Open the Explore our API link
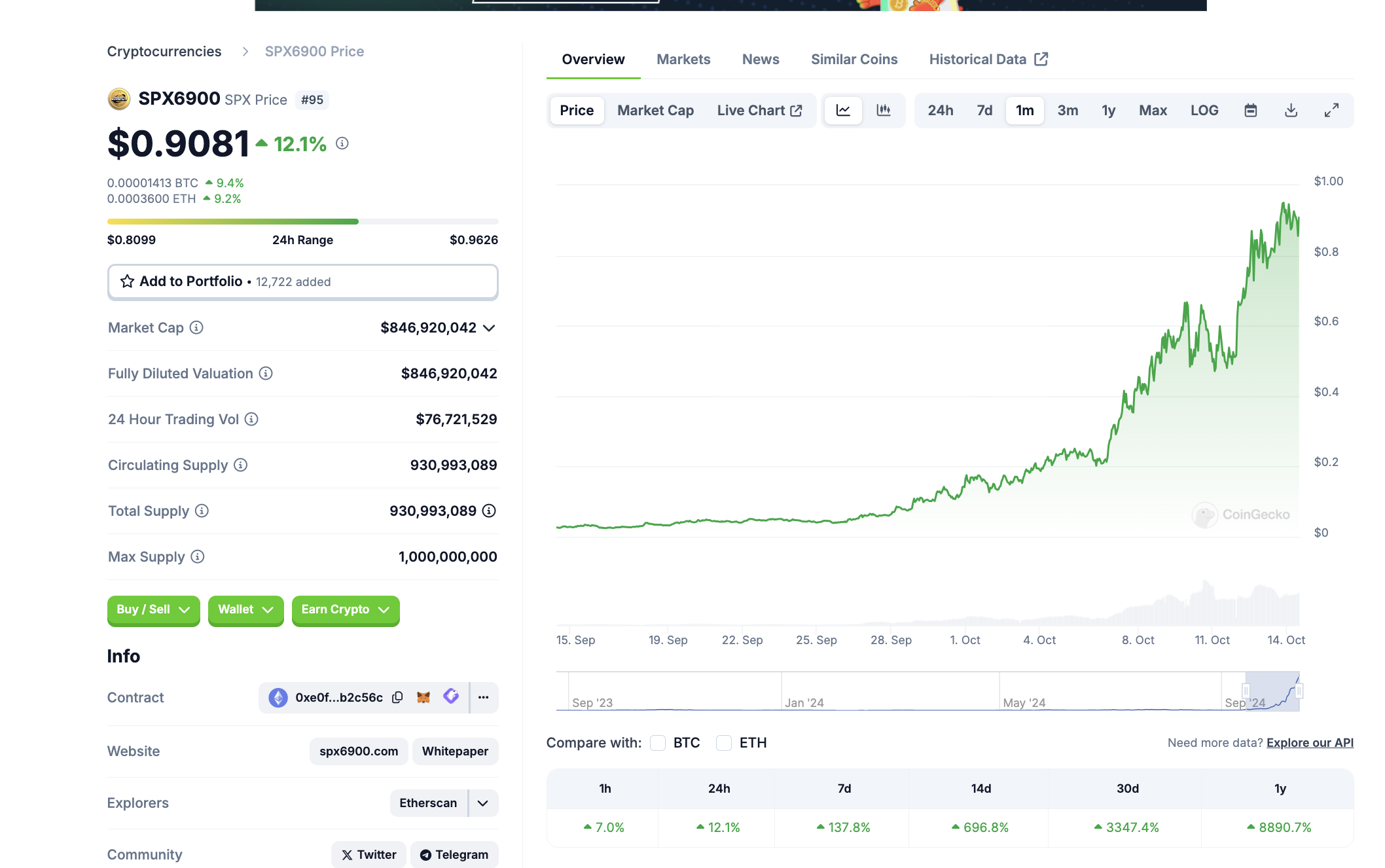1385x868 pixels. click(1310, 743)
